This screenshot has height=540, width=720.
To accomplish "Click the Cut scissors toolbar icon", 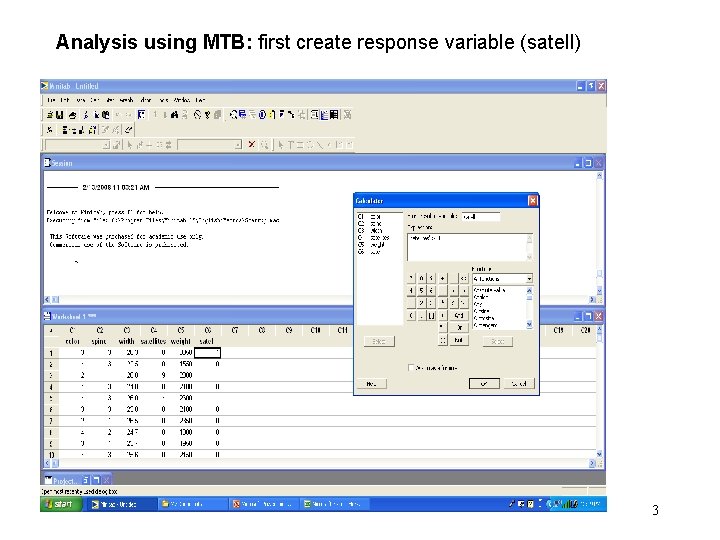I will click(x=86, y=115).
